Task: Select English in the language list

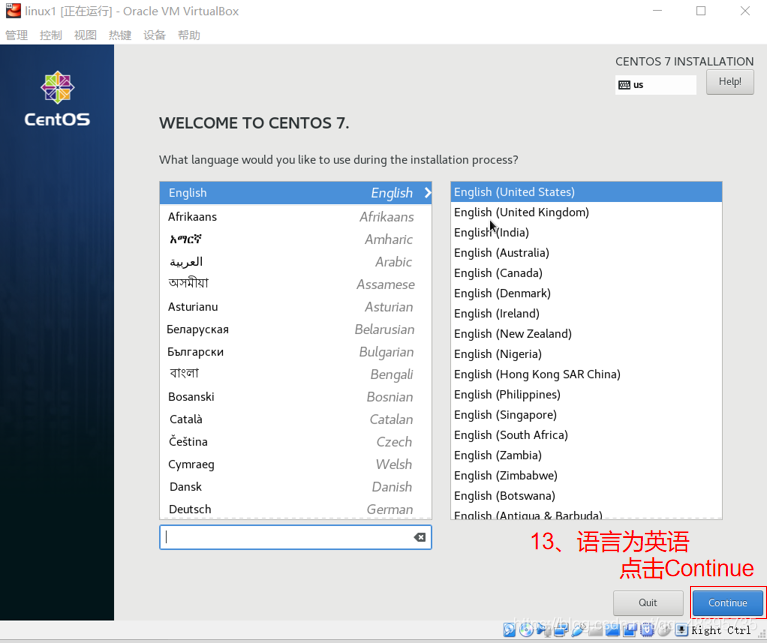Action: (295, 193)
